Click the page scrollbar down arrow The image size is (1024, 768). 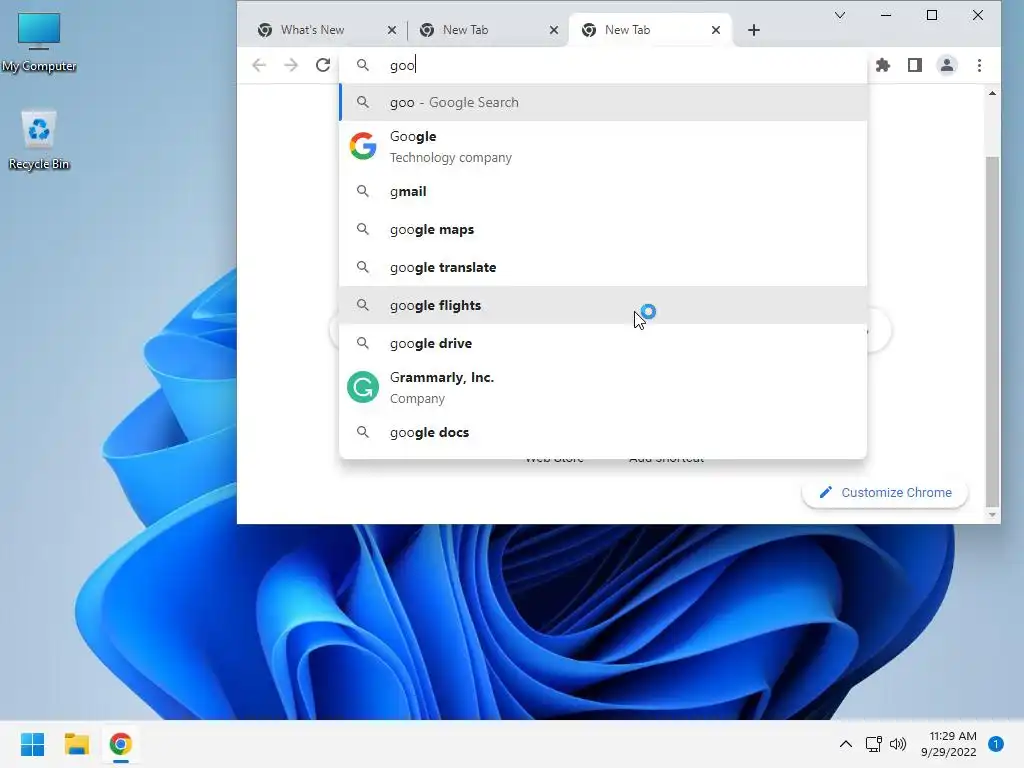(x=992, y=515)
